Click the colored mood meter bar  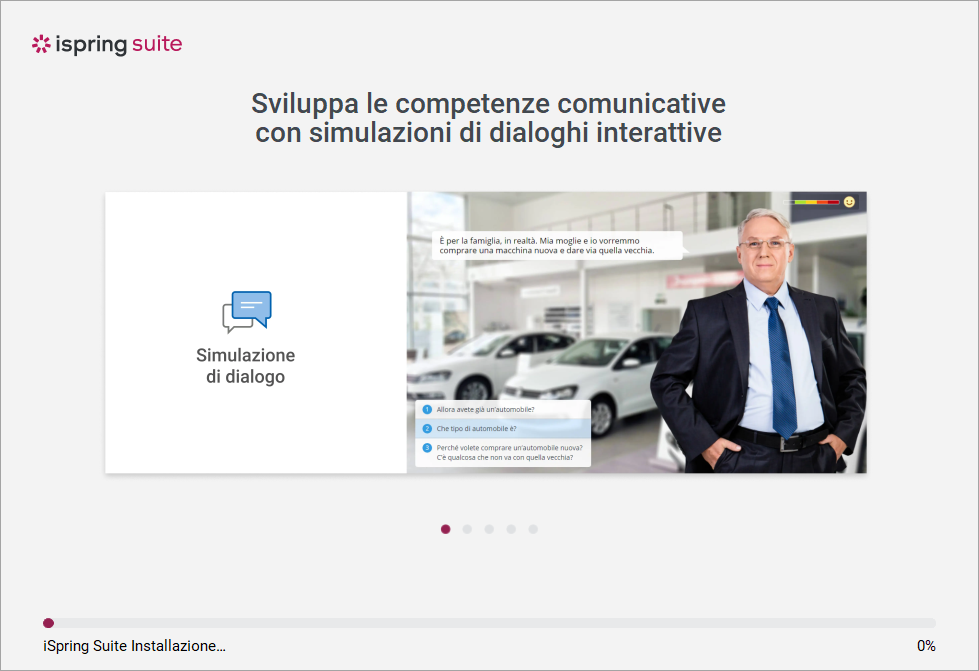pos(815,202)
